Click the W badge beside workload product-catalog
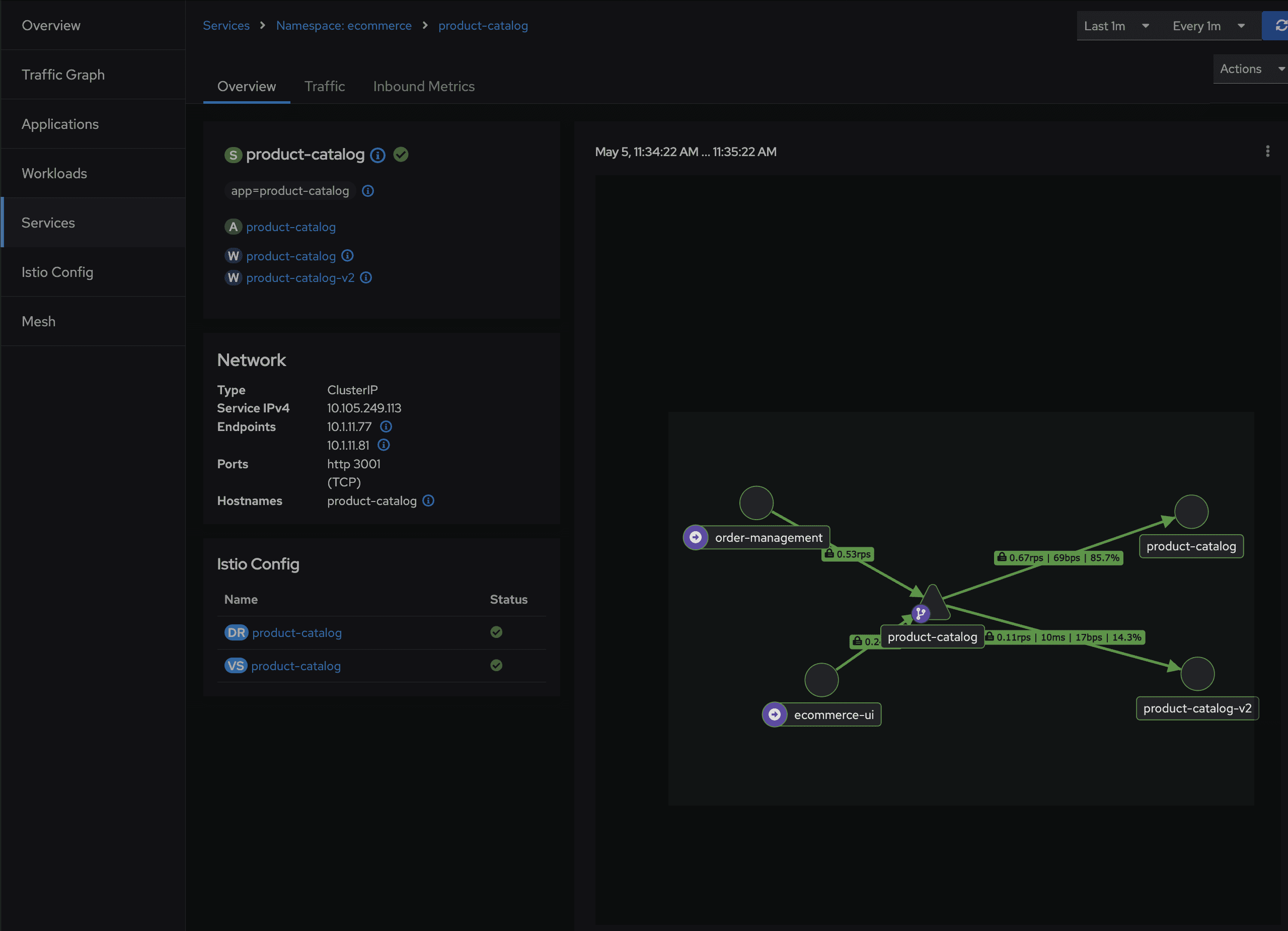This screenshot has height=931, width=1288. [233, 256]
